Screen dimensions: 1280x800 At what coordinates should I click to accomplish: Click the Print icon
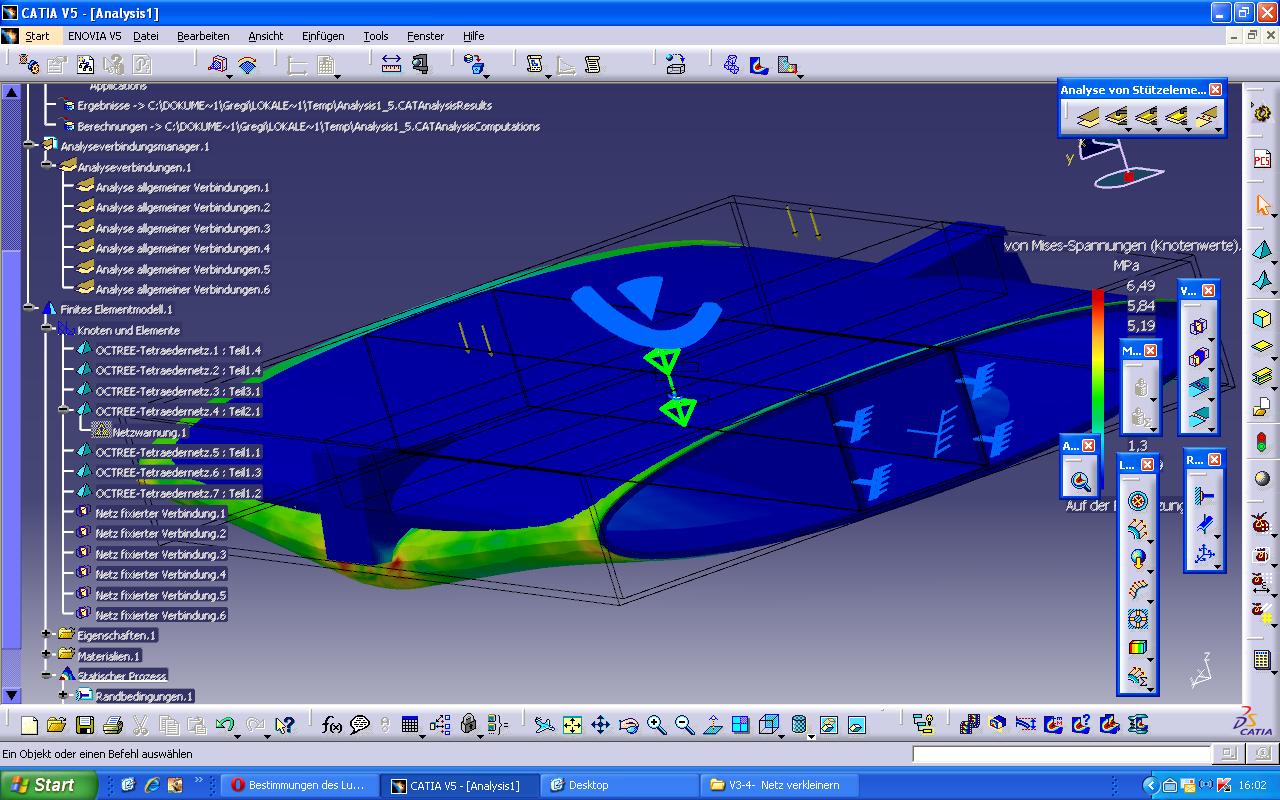click(x=112, y=725)
